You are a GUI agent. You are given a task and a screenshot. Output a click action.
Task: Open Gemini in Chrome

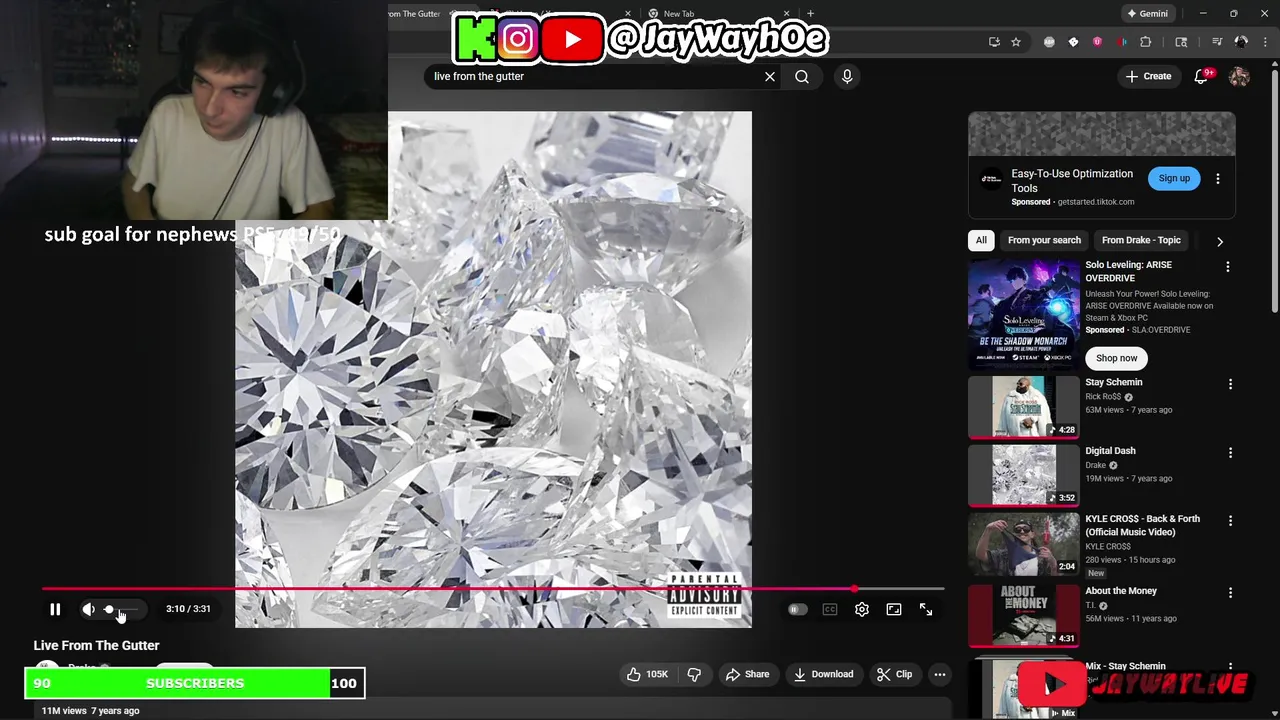(1147, 14)
